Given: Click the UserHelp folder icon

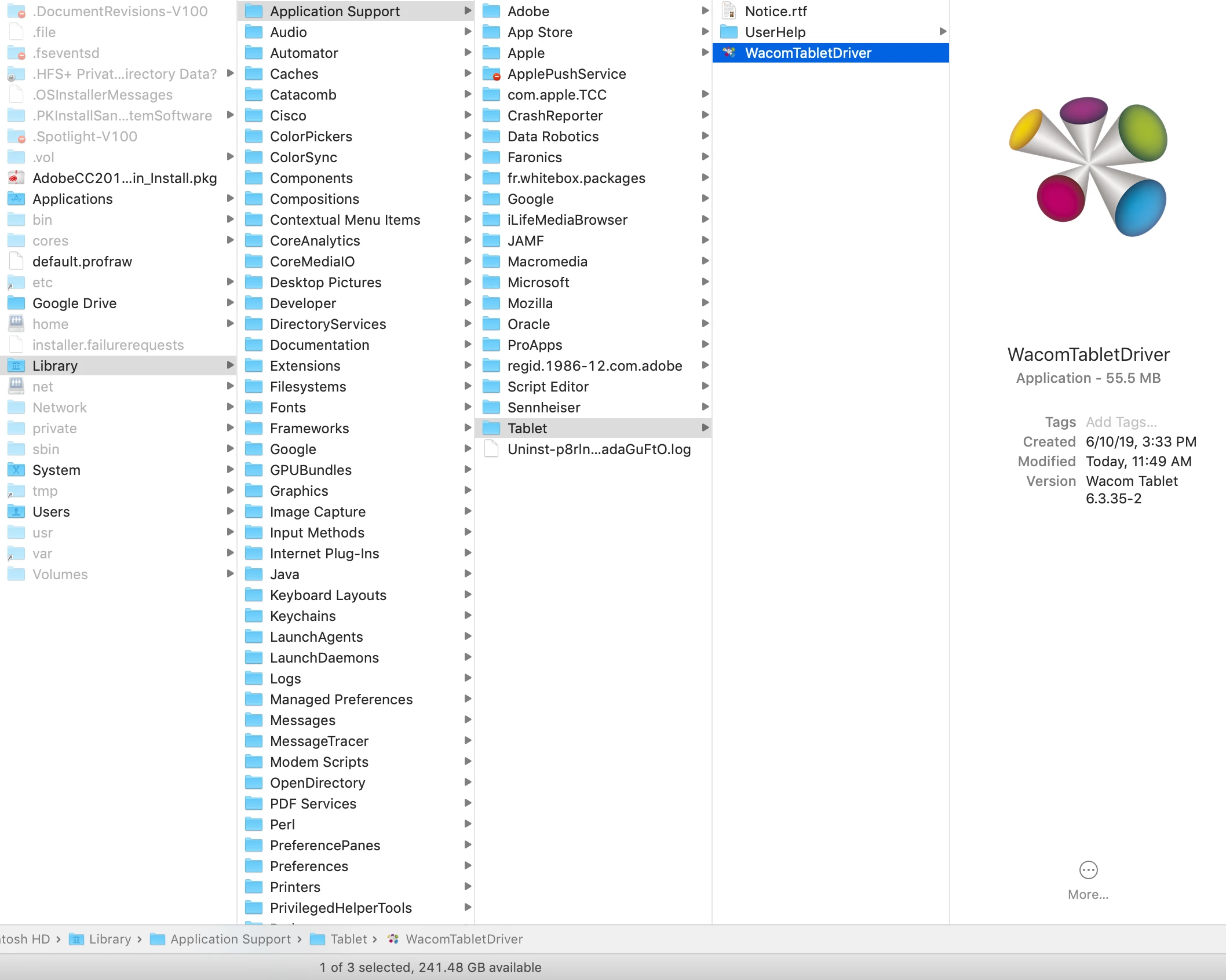Looking at the screenshot, I should (729, 32).
